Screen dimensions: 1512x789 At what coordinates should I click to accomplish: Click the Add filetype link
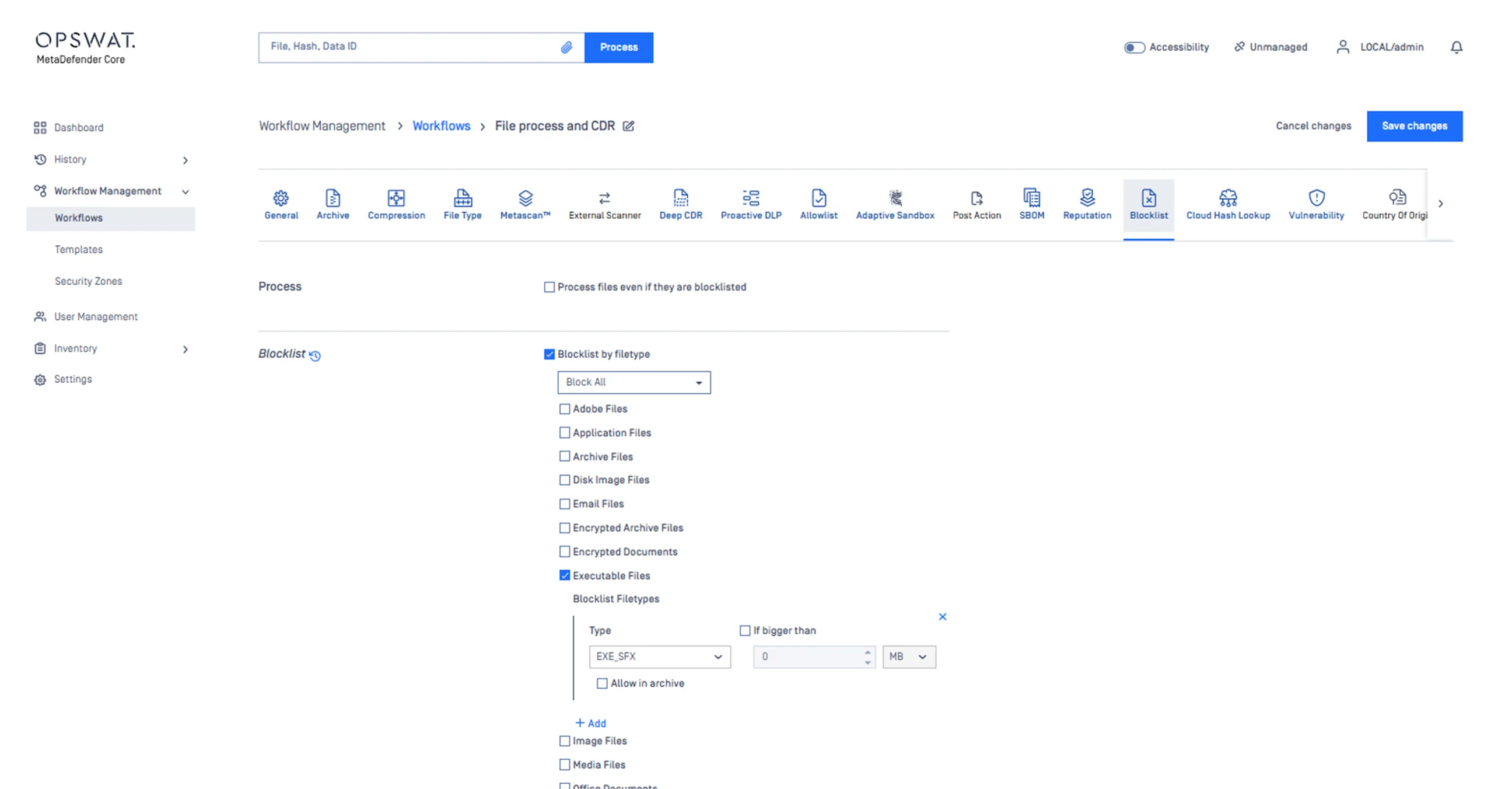pyautogui.click(x=590, y=723)
